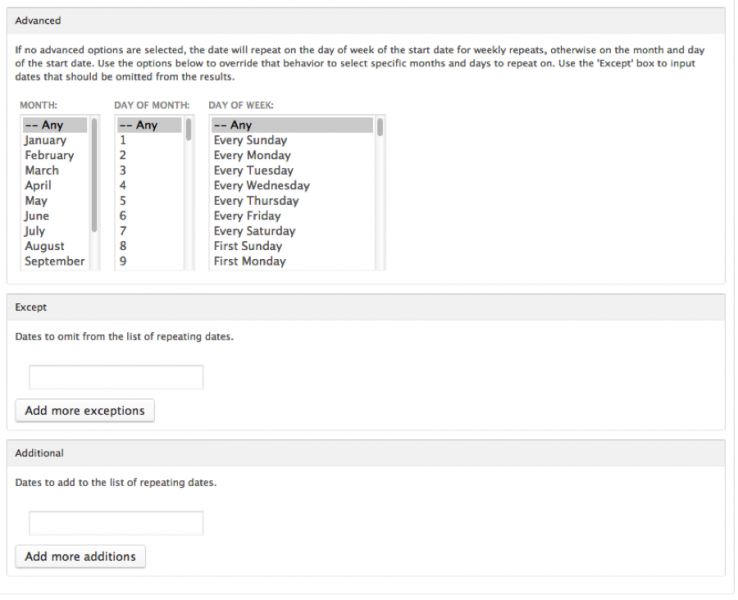Image resolution: width=738 pixels, height=600 pixels.
Task: Click Add more additions button
Action: (80, 556)
